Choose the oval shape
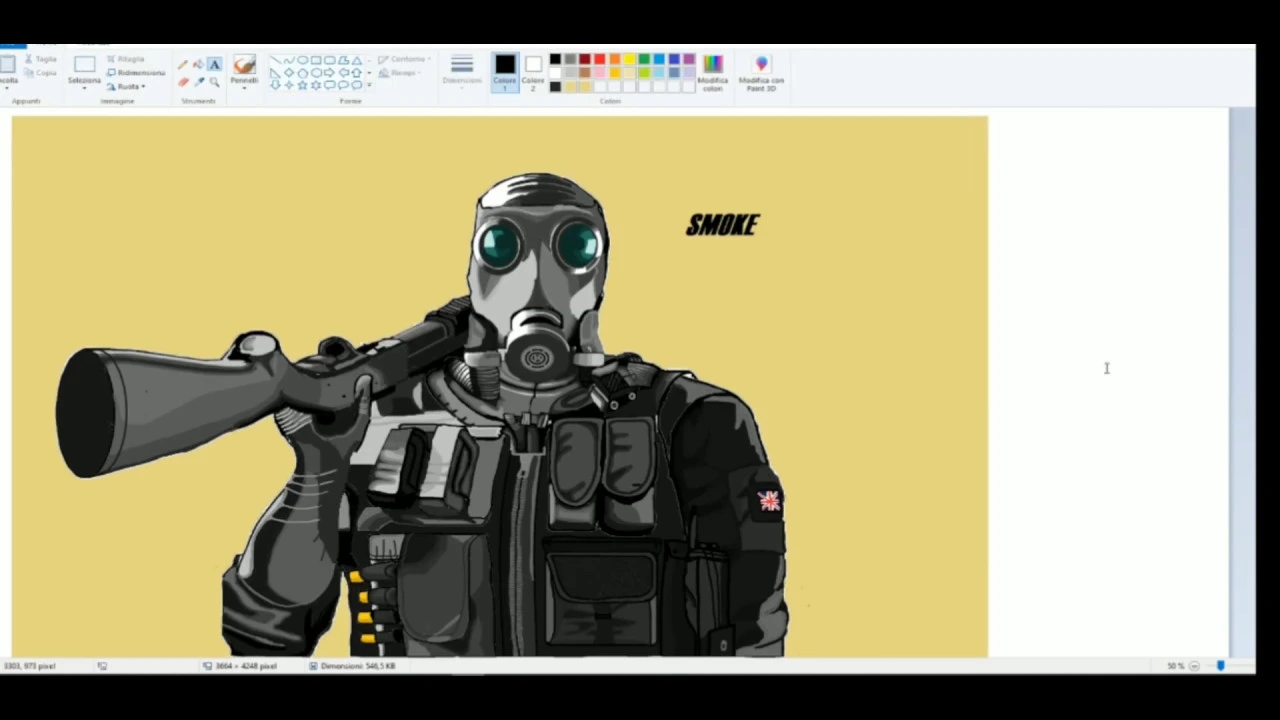1280x720 pixels. click(x=302, y=60)
